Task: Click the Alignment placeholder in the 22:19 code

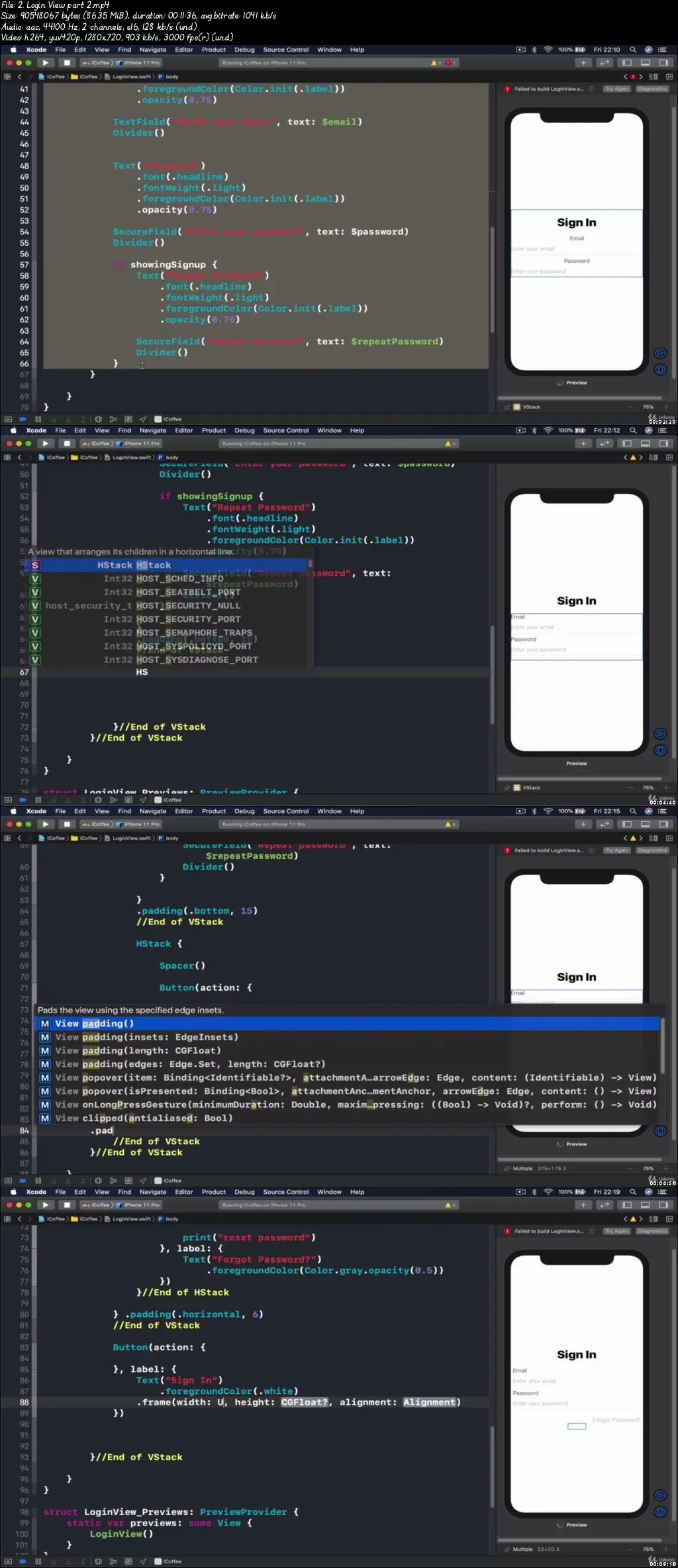Action: 429,1402
